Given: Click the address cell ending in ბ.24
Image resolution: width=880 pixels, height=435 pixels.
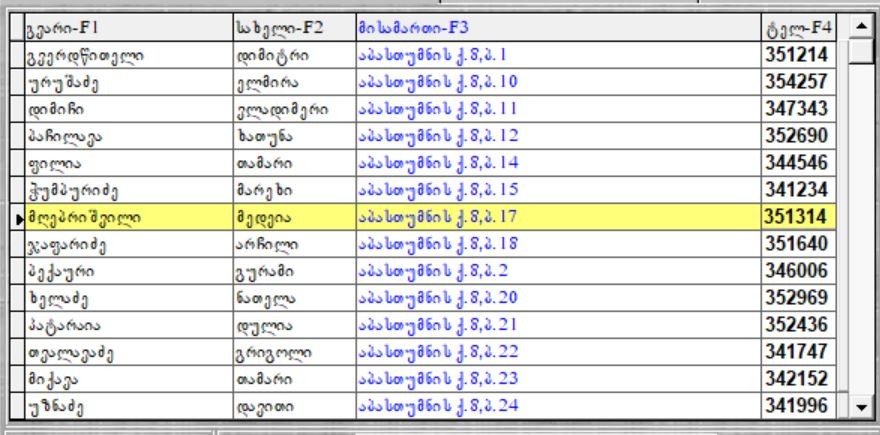Looking at the screenshot, I should coord(558,405).
